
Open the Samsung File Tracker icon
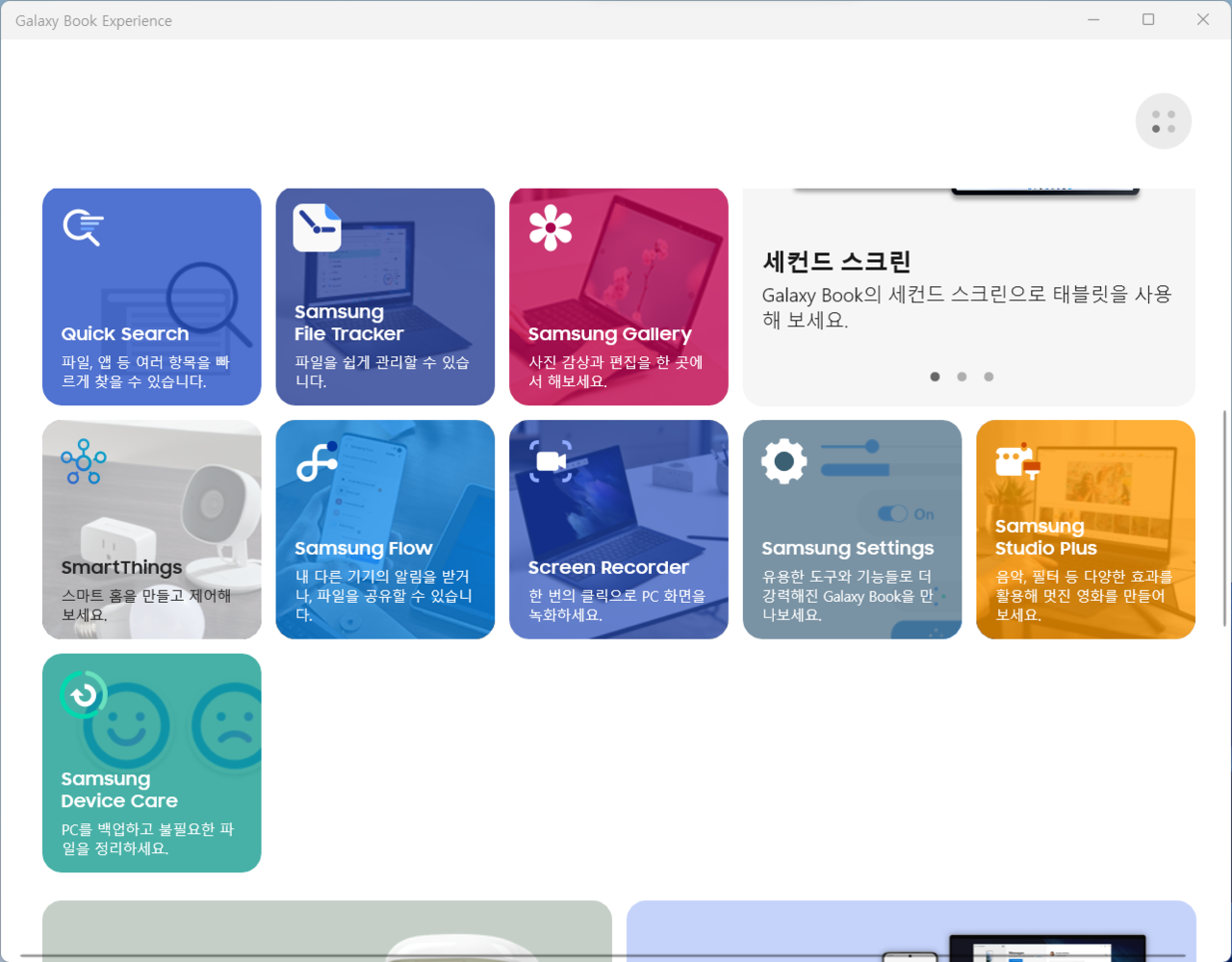317,228
